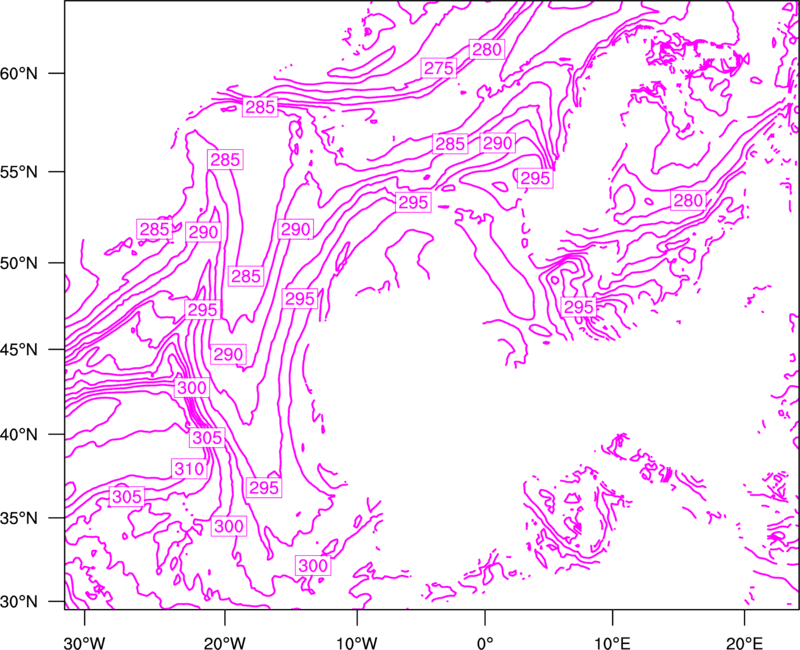
Task: Click the 30°N latitude axis label
Action: 19,602
